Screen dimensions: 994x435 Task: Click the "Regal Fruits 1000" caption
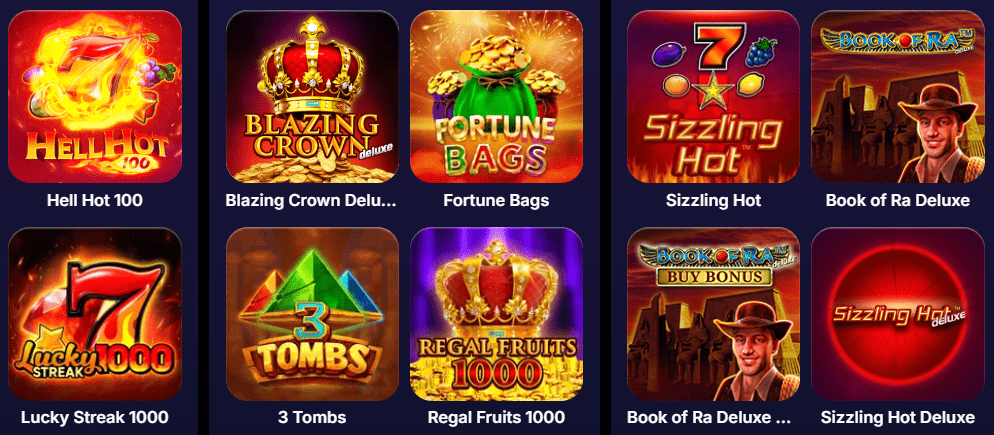pyautogui.click(x=496, y=418)
